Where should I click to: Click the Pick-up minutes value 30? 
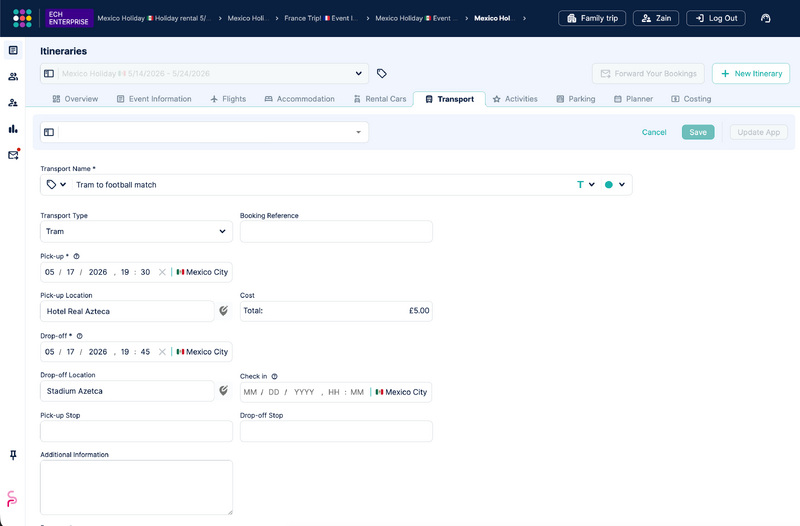point(145,272)
